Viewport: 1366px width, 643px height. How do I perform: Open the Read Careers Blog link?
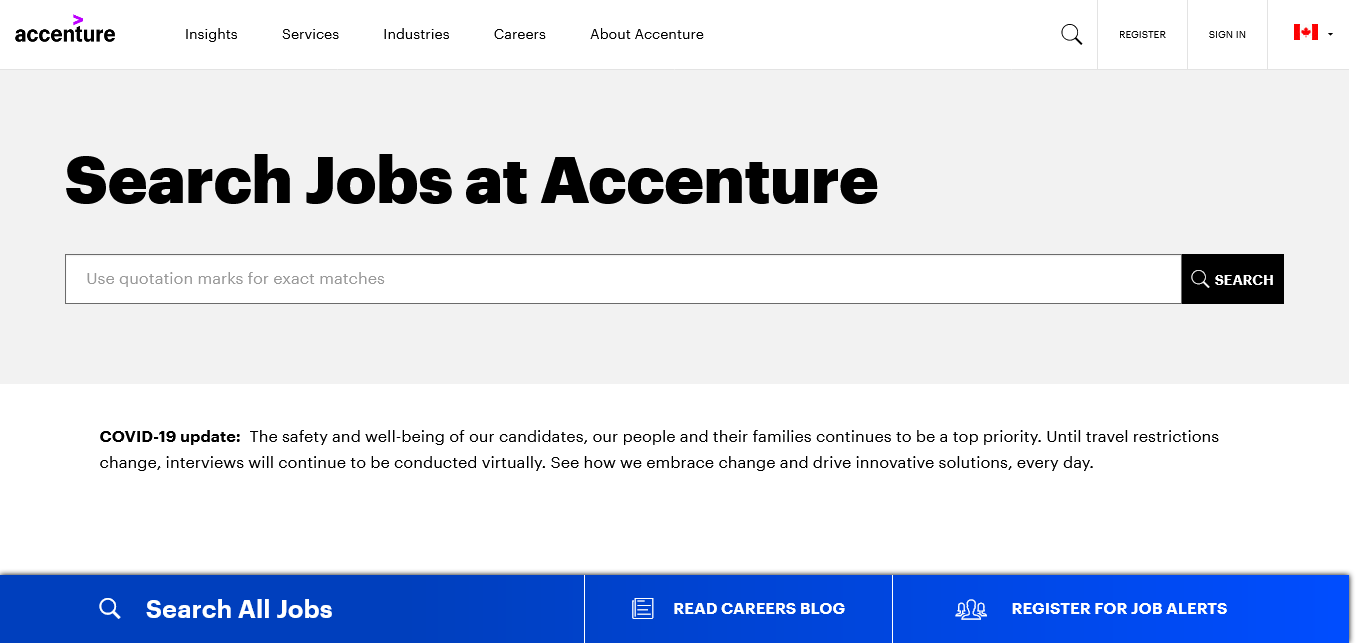pos(759,608)
